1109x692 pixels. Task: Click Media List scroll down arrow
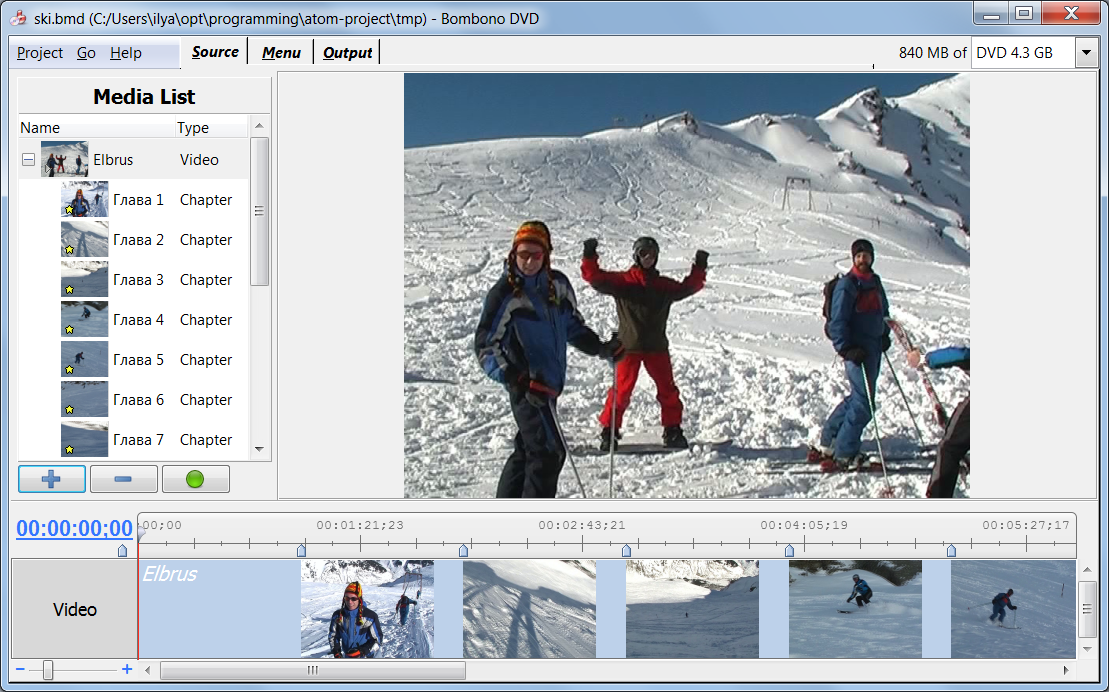[259, 449]
